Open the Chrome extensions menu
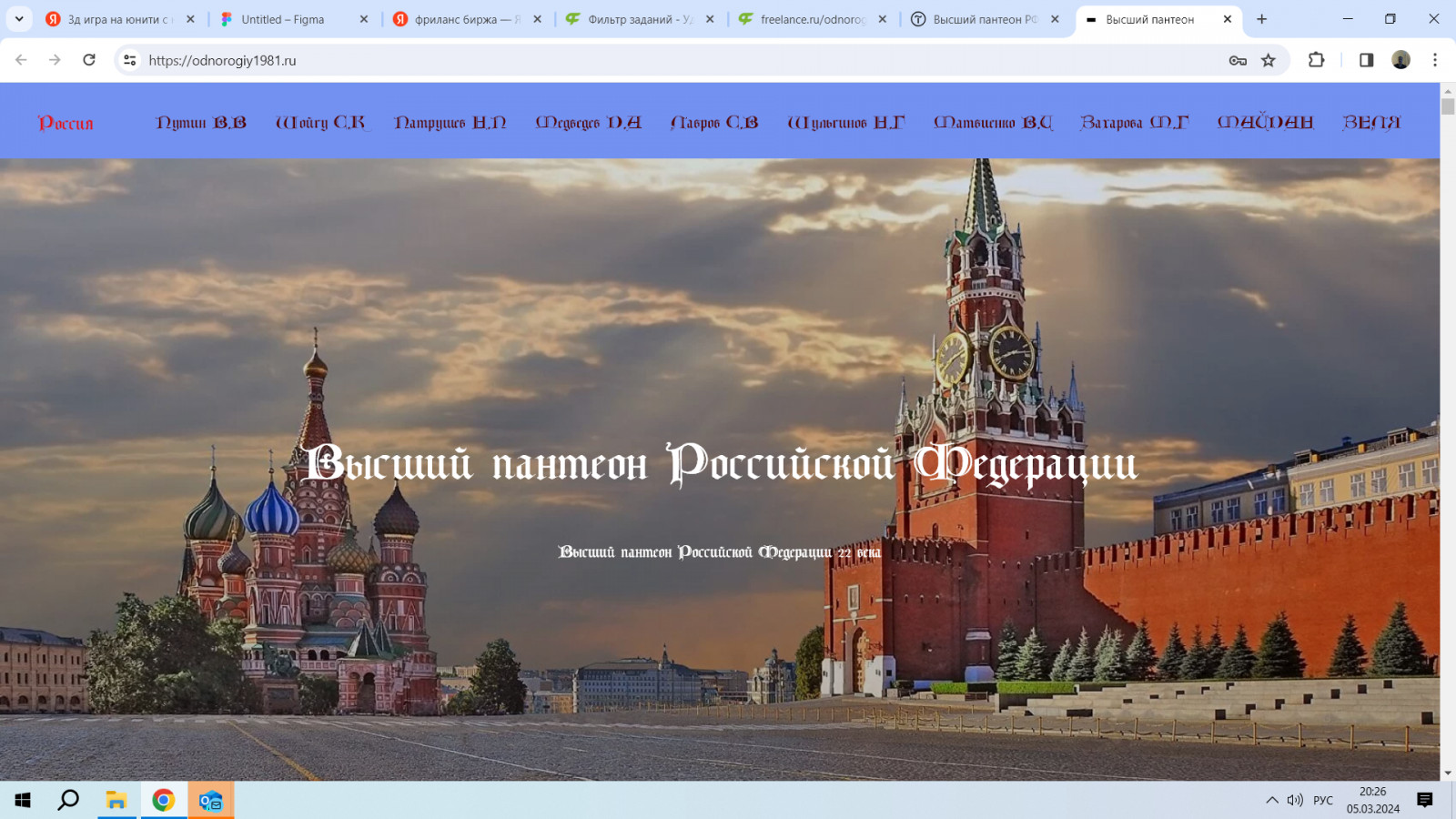Screen dimensions: 1456x819 (x=1316, y=60)
